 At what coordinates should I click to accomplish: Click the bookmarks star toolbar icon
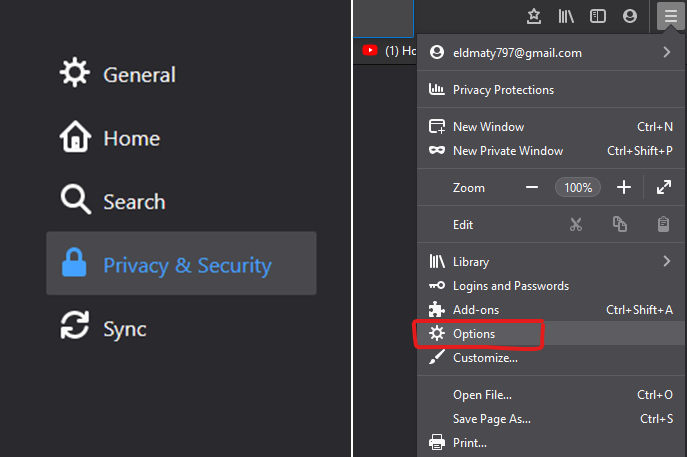[534, 16]
